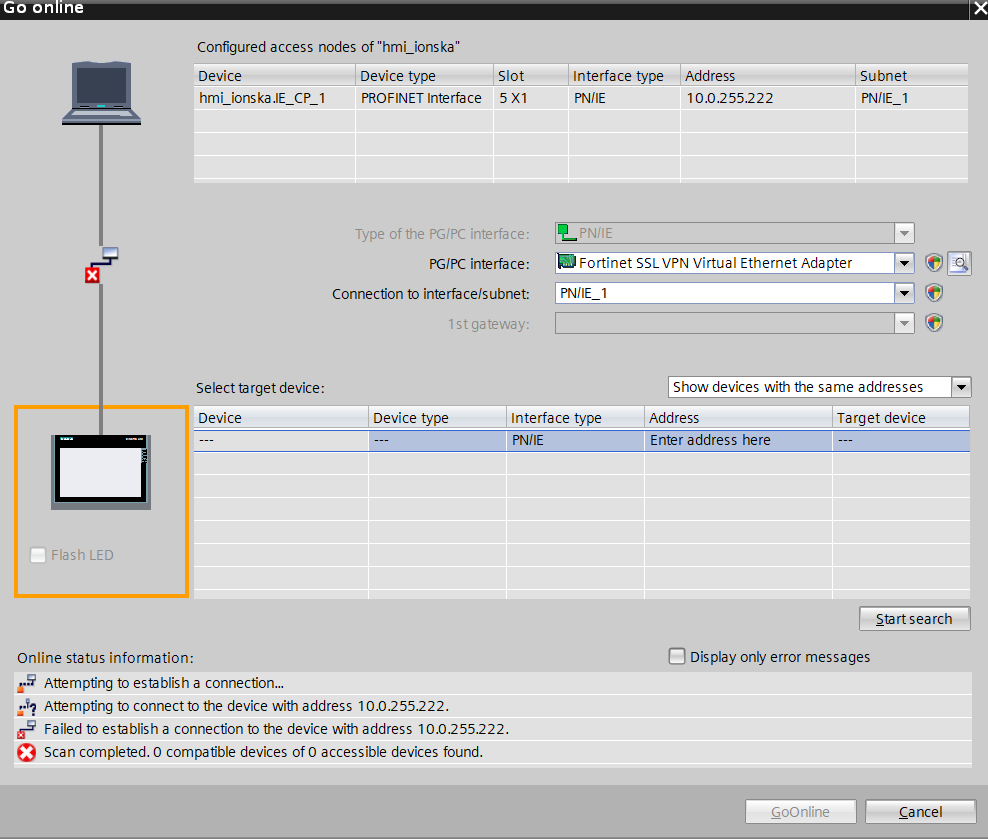Click the failed connection status icon
988x839 pixels.
[x=101, y=265]
